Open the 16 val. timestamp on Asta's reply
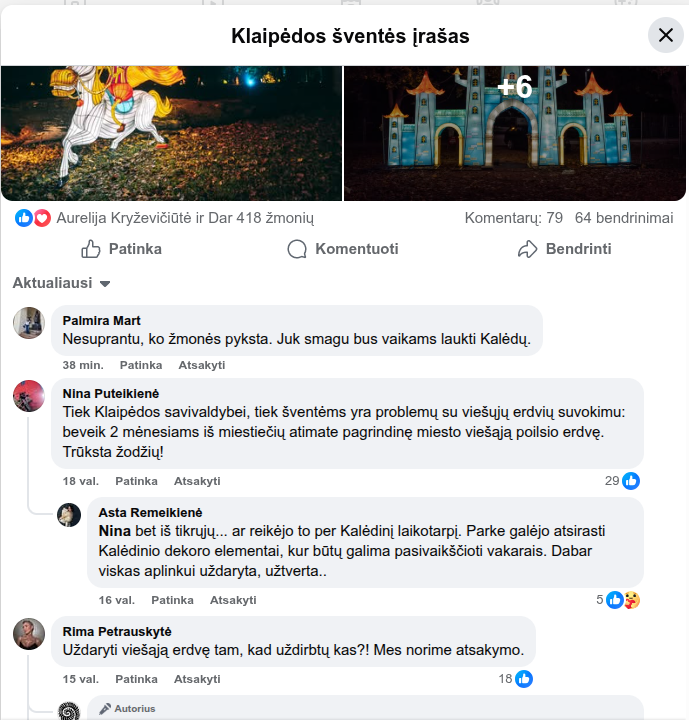The width and height of the screenshot is (689, 720). click(117, 600)
